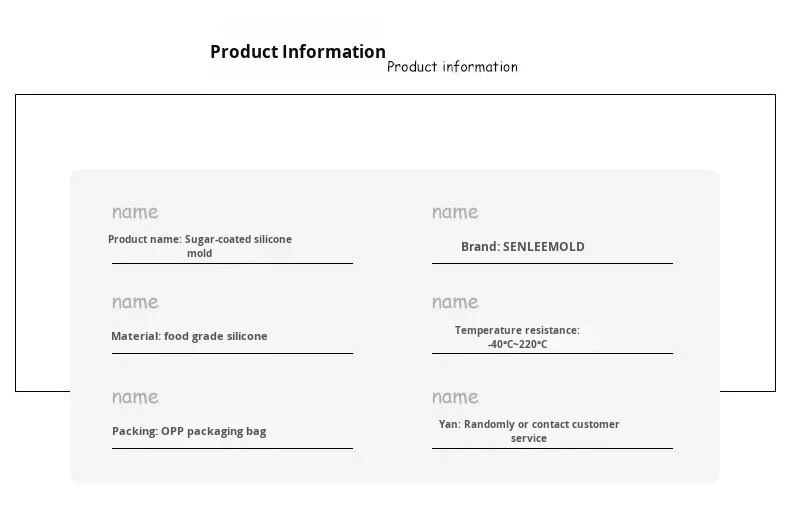The width and height of the screenshot is (790, 507).
Task: Click the underline beneath Material field
Action: (x=232, y=353)
